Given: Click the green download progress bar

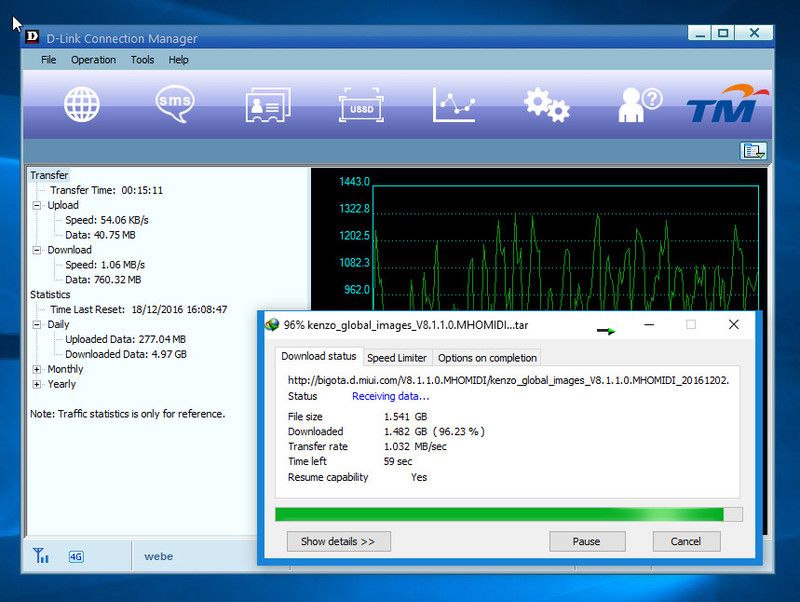Looking at the screenshot, I should pyautogui.click(x=500, y=514).
